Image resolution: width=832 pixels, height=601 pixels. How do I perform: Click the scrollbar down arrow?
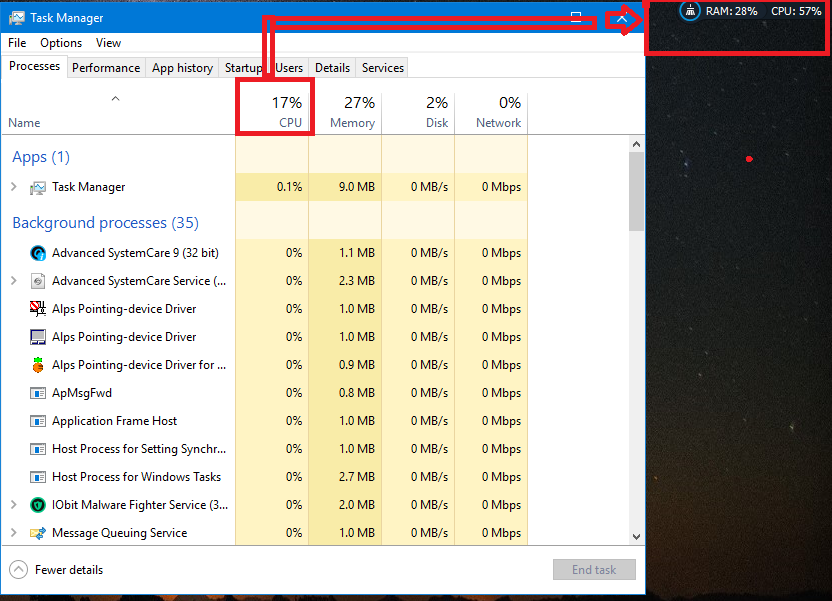[x=636, y=537]
